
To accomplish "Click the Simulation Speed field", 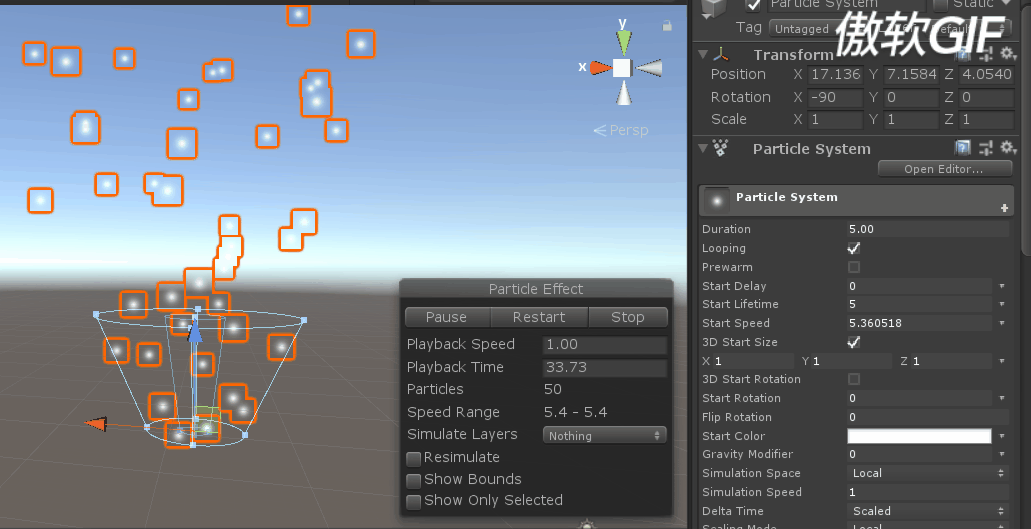I will (x=928, y=492).
